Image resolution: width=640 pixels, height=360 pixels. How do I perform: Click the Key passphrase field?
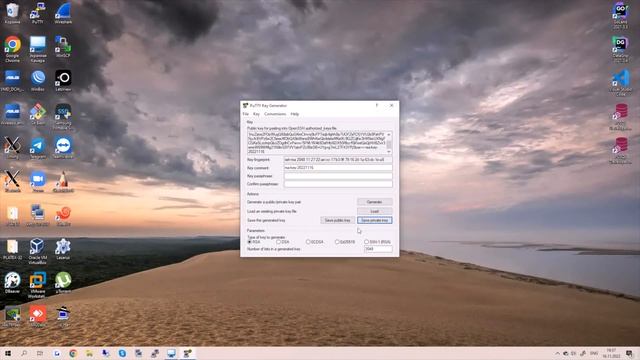tap(338, 176)
